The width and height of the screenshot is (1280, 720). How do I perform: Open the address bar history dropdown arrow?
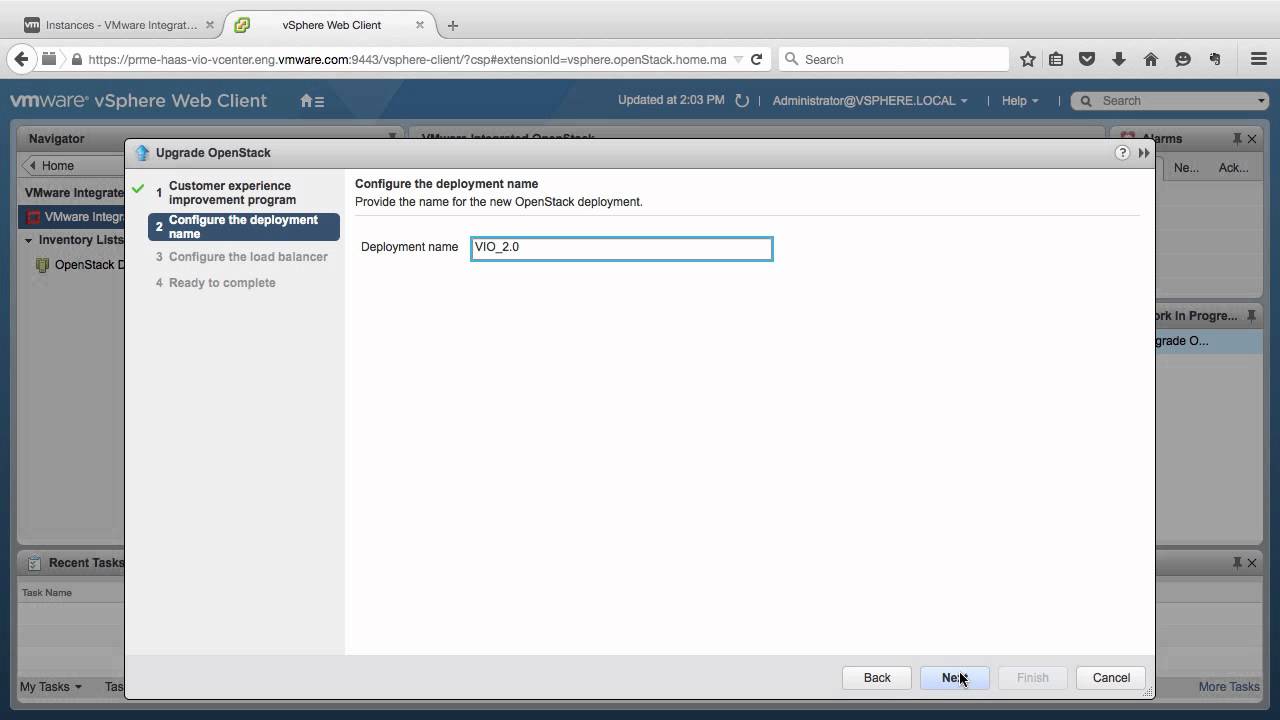[738, 59]
